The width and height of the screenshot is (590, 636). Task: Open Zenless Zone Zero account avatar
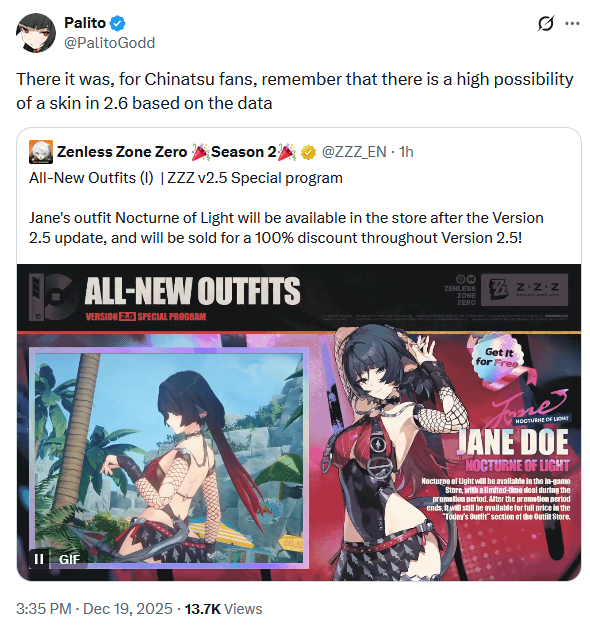[41, 152]
